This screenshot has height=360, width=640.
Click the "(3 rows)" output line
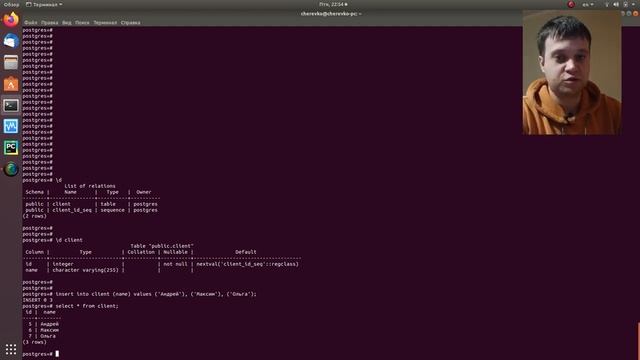[35, 342]
